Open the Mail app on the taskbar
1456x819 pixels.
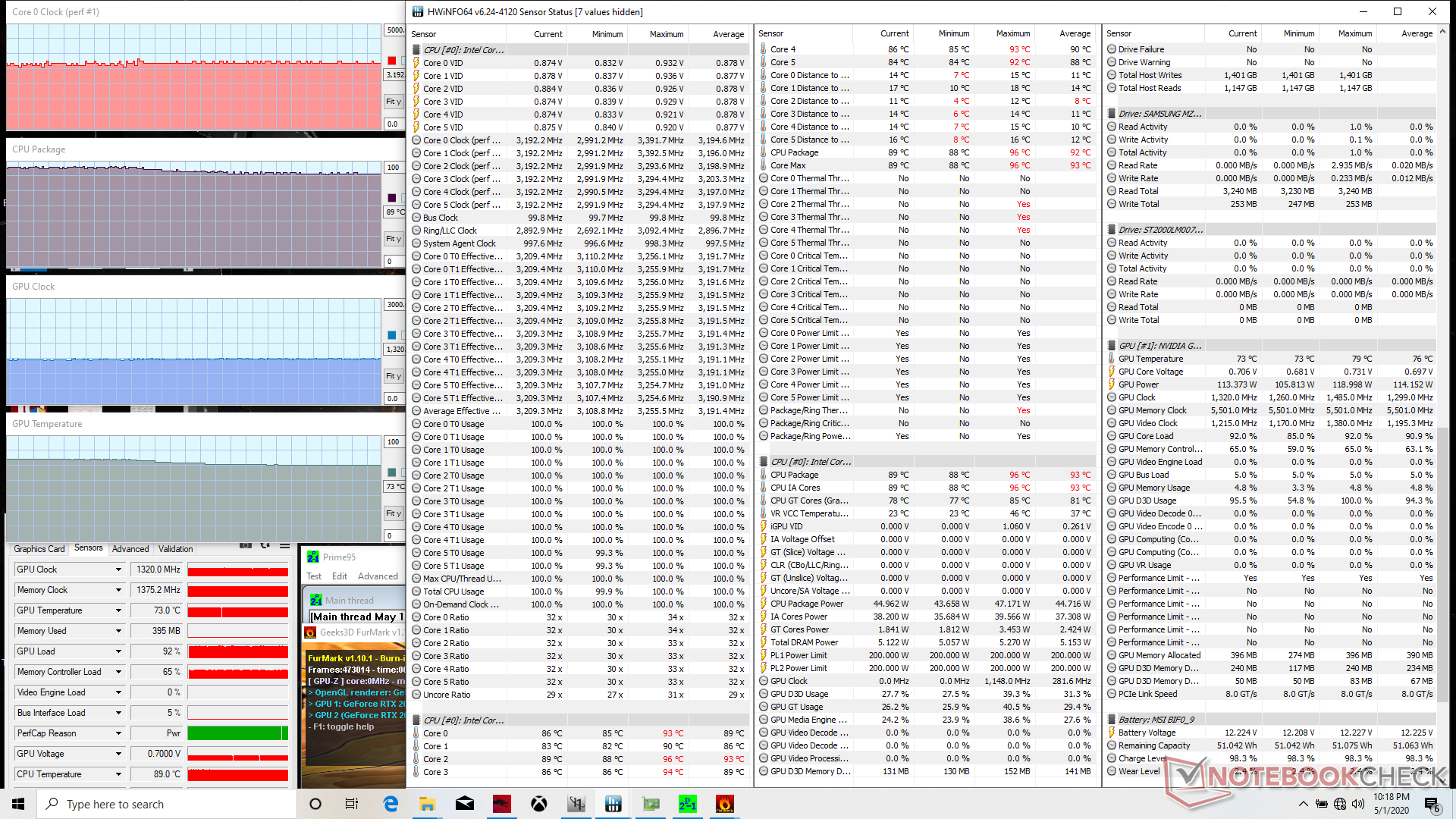click(465, 804)
